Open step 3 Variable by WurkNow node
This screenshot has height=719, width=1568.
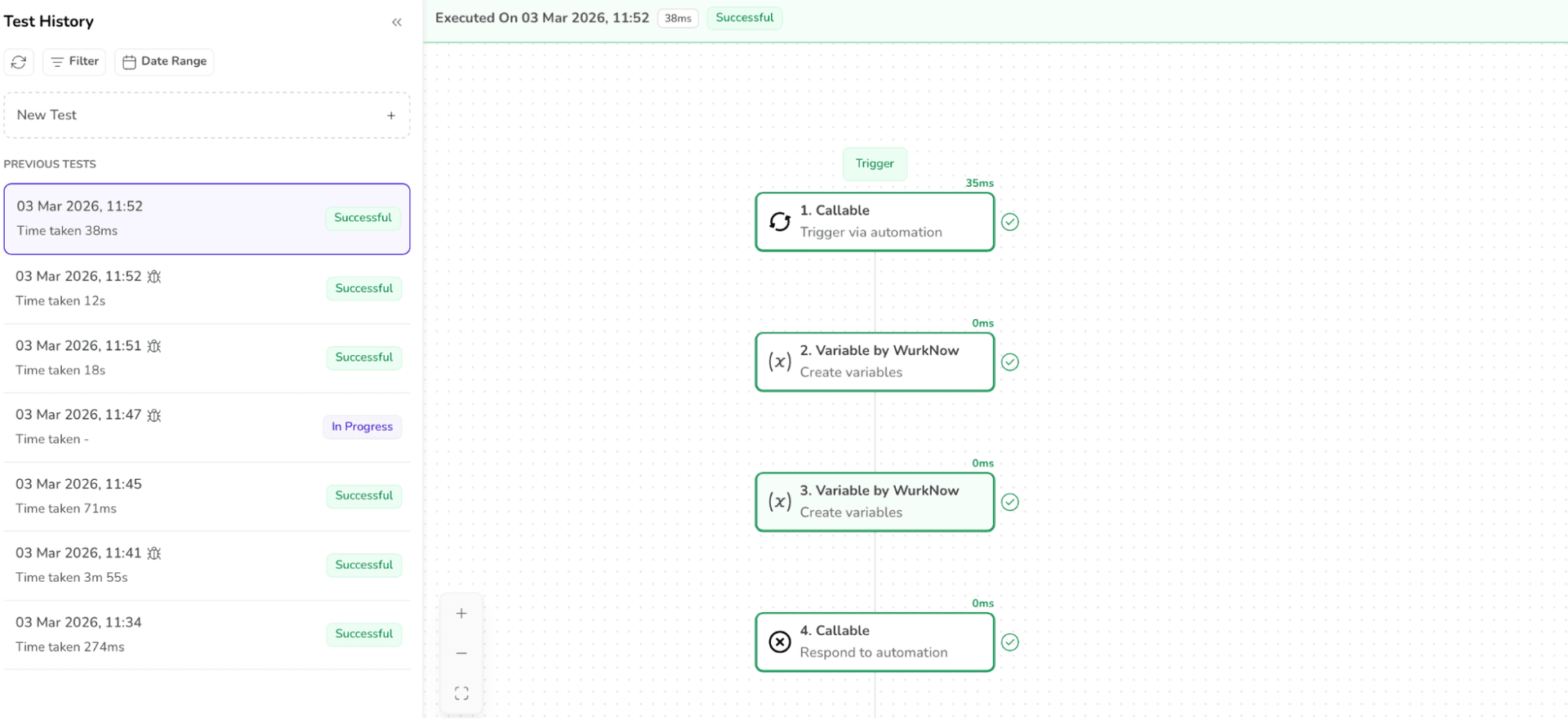click(875, 502)
